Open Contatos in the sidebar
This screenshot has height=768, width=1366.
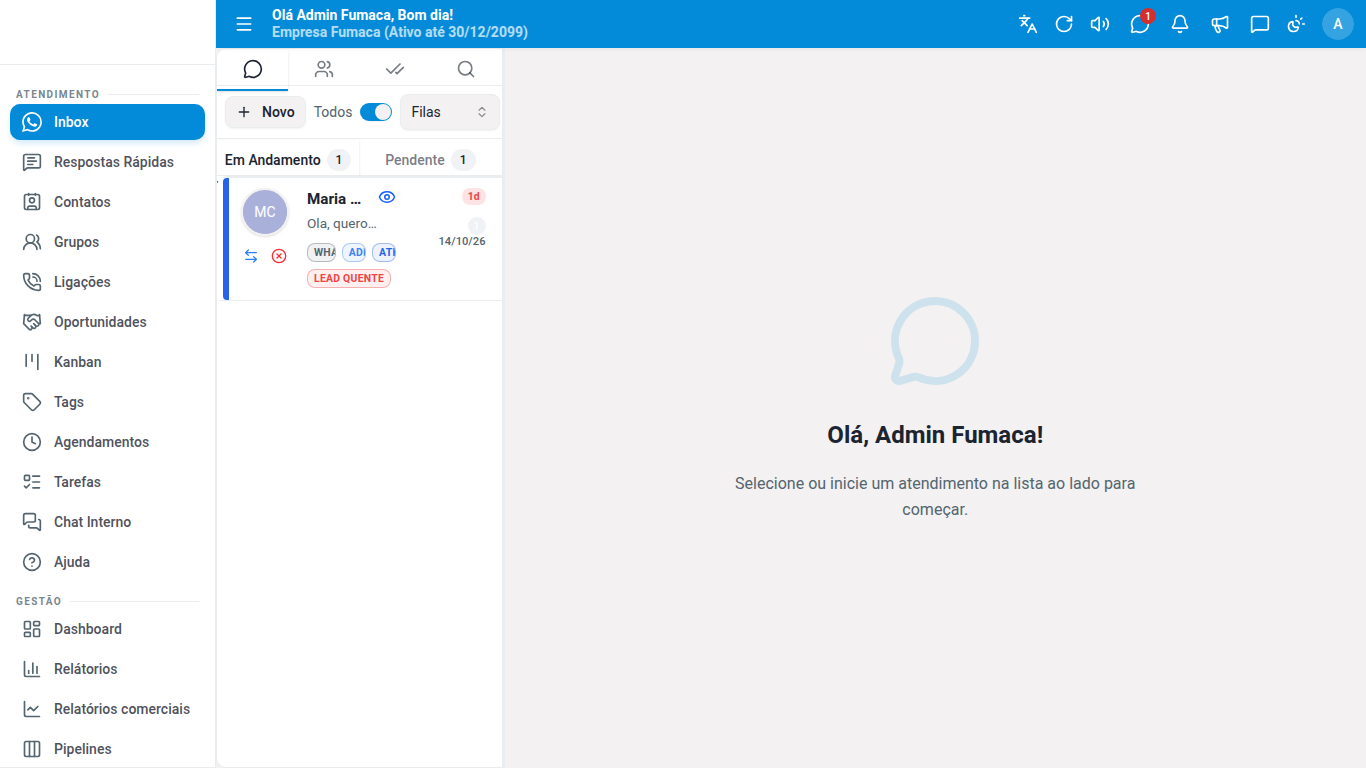coord(108,202)
